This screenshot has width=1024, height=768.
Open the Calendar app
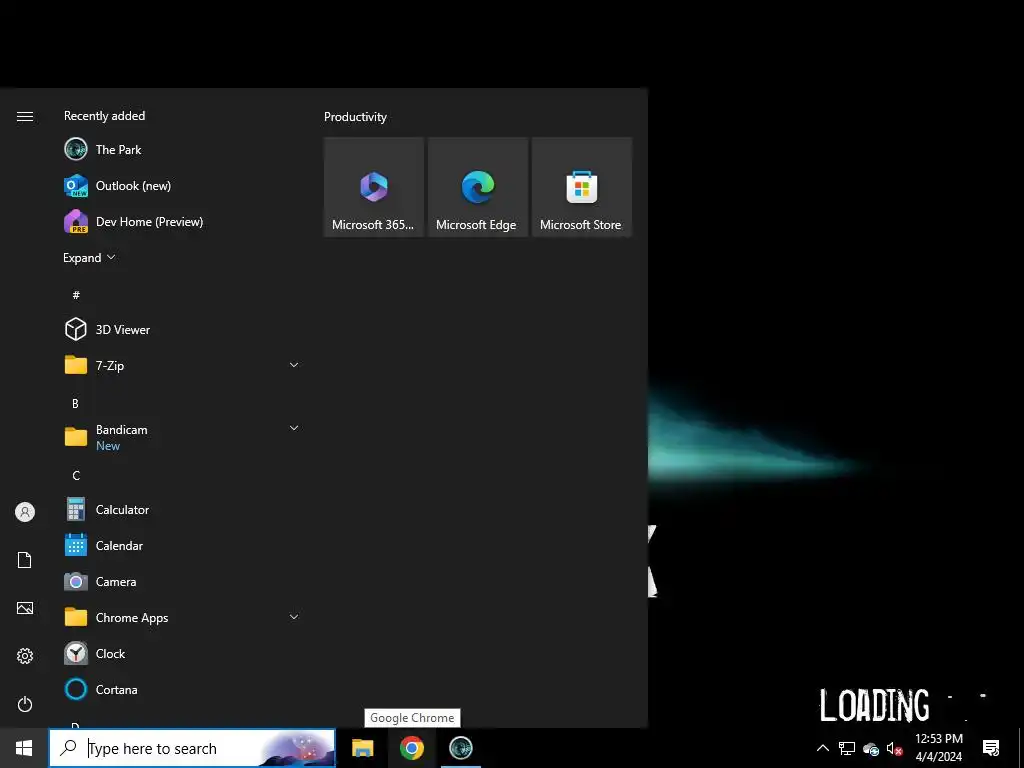[183, 545]
